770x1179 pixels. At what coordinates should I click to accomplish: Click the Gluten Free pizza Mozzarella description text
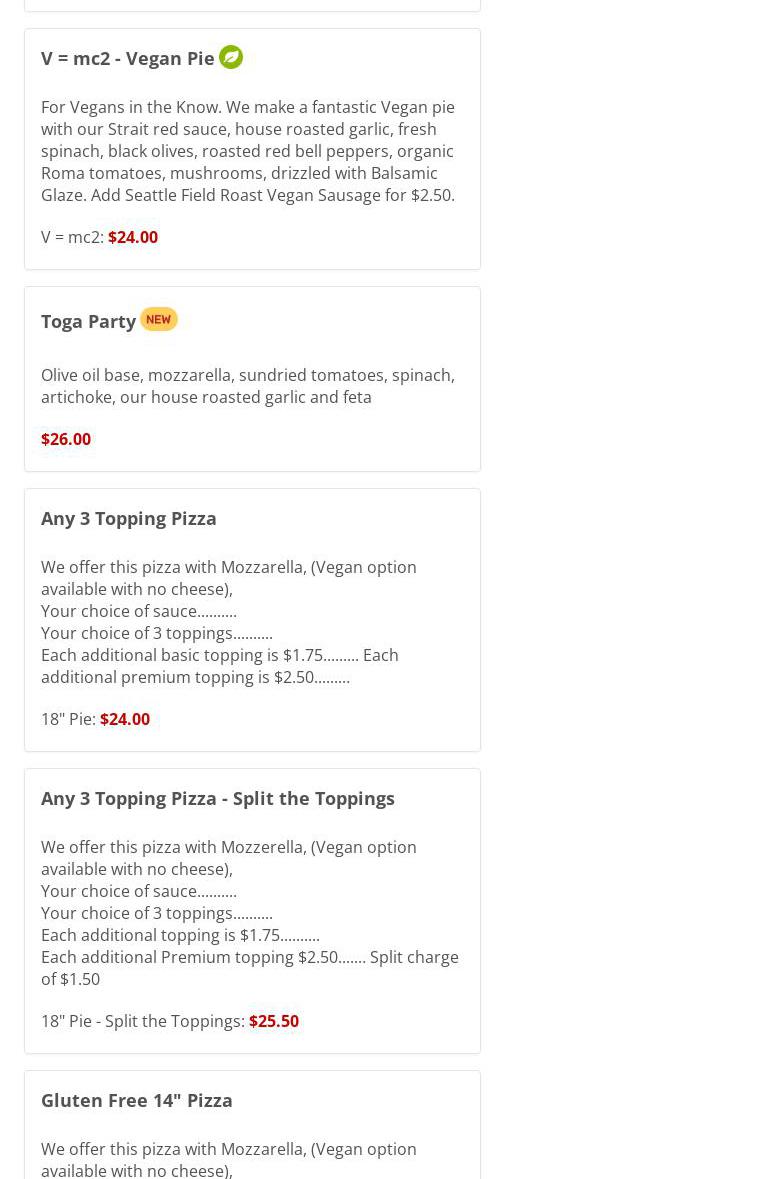[x=228, y=1158]
